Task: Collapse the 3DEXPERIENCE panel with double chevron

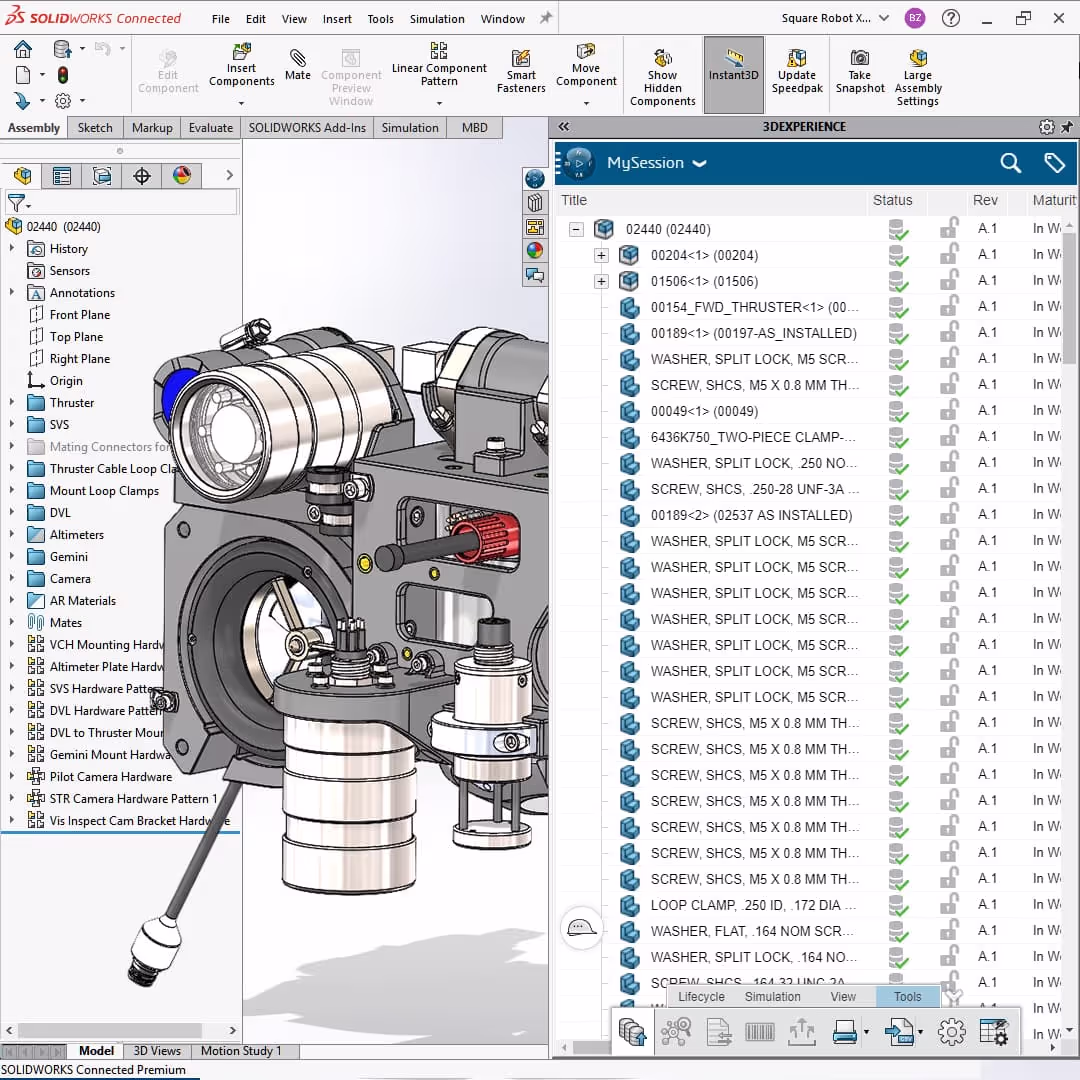Action: coord(563,127)
